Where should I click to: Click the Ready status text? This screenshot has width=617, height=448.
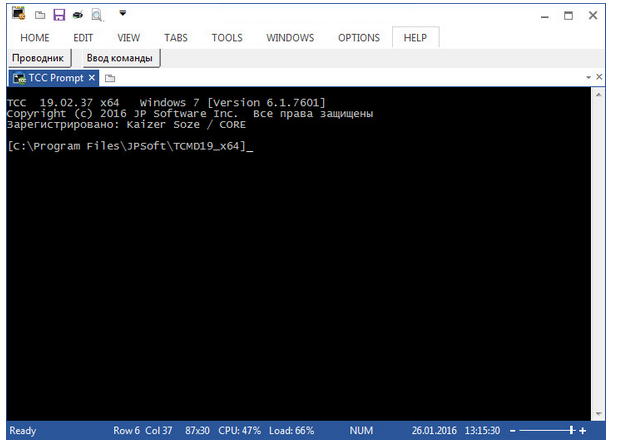[23, 431]
